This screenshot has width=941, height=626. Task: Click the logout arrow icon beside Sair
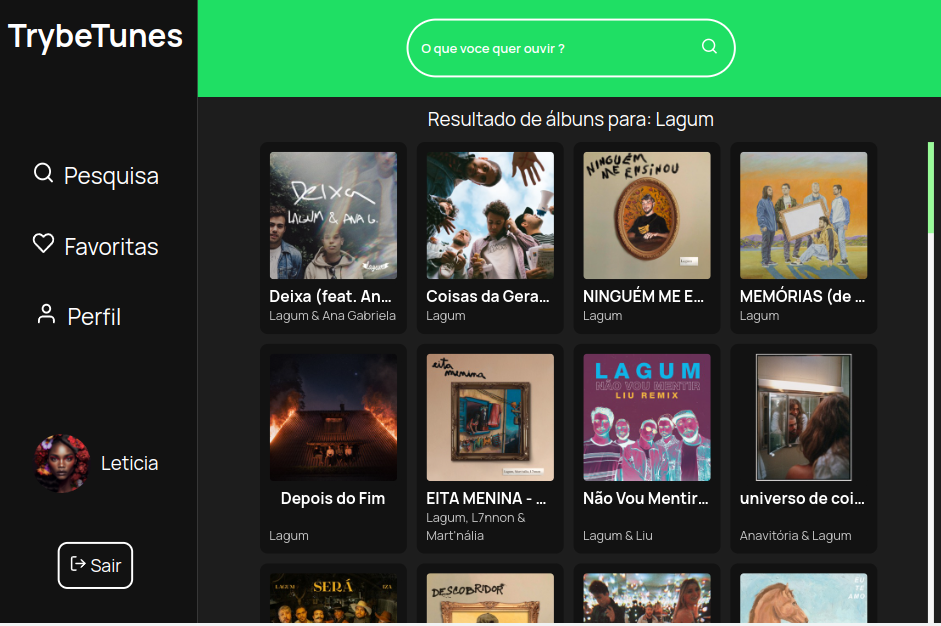click(x=78, y=565)
